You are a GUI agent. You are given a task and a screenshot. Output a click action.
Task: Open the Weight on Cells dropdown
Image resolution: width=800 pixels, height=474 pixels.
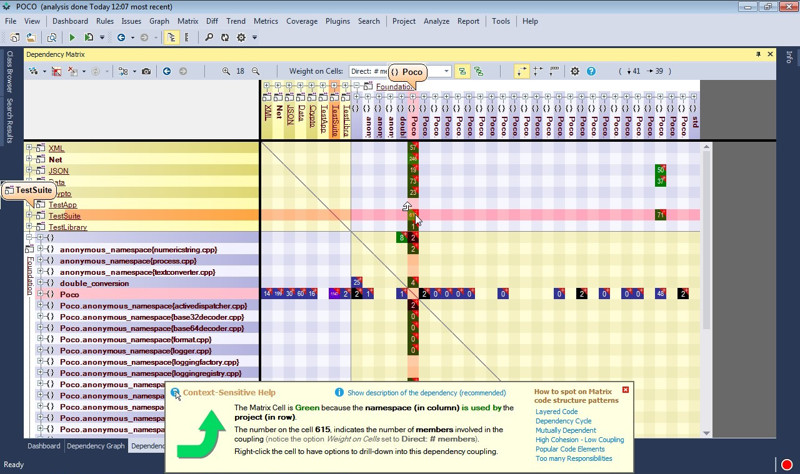pyautogui.click(x=446, y=71)
